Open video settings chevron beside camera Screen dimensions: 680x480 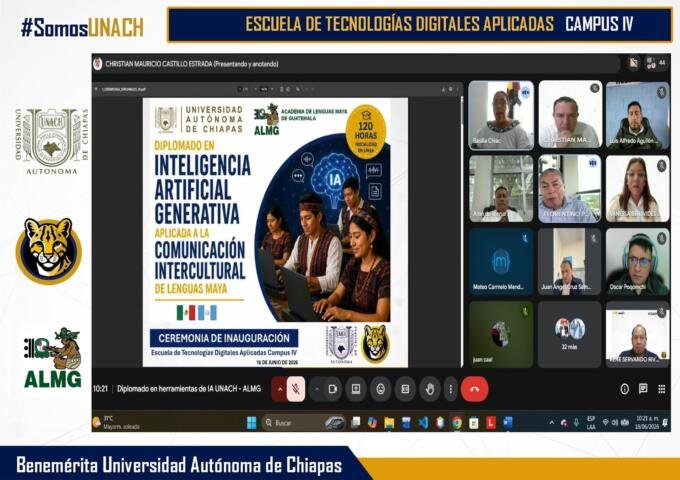tap(317, 389)
